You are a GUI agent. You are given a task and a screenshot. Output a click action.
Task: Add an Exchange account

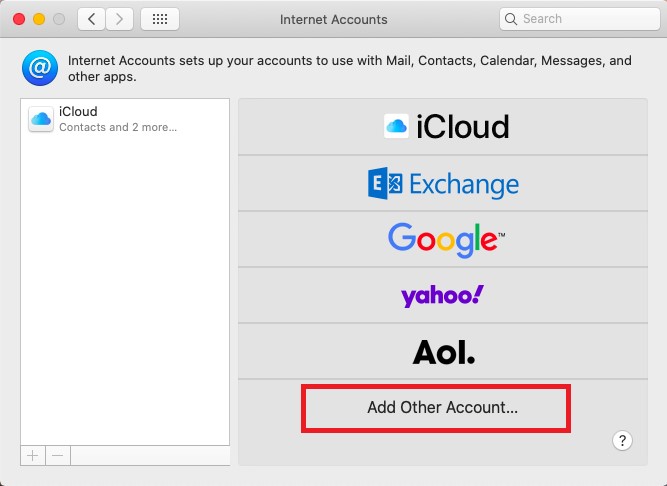443,183
